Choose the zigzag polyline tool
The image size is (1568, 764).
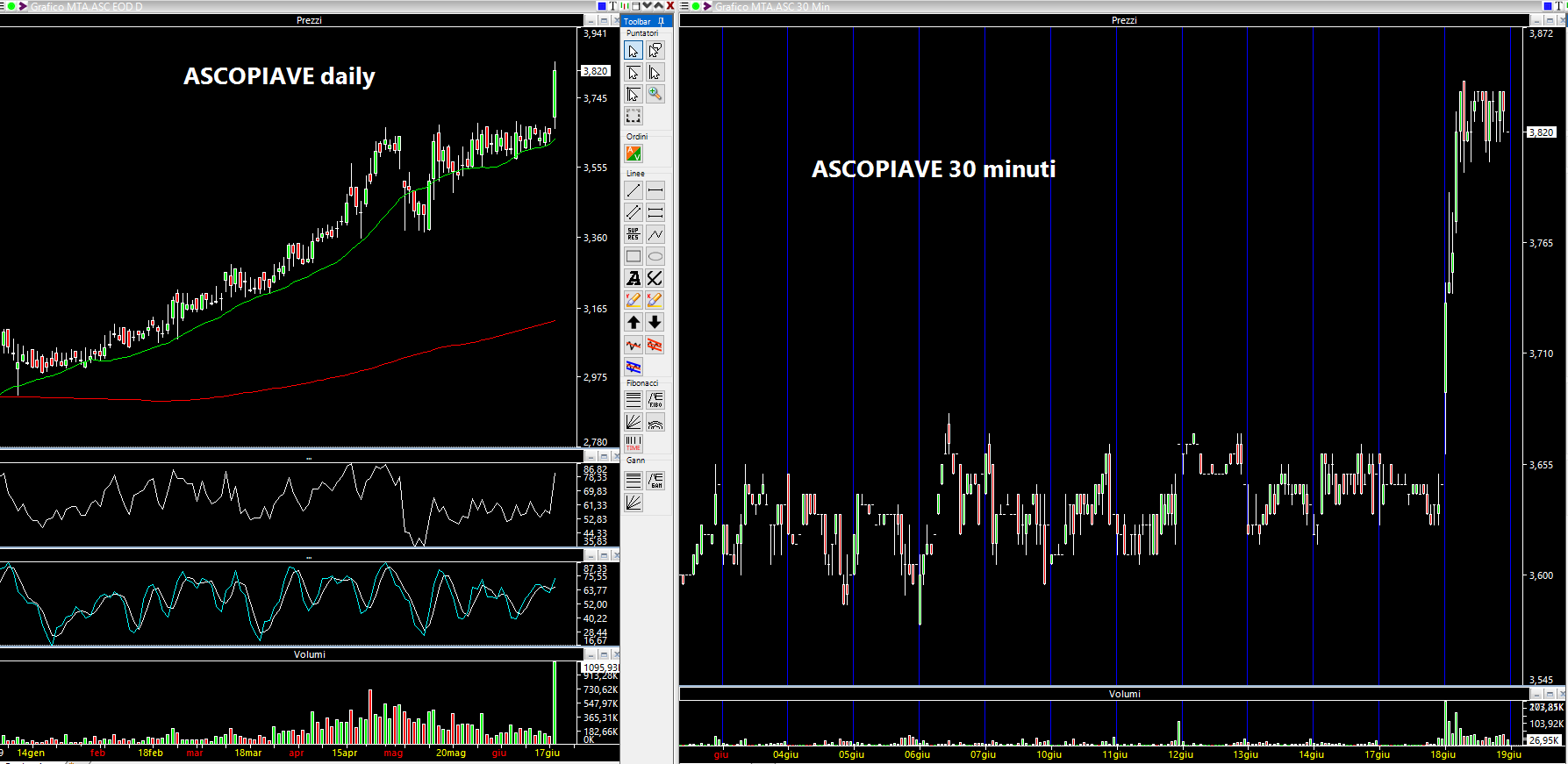pos(655,234)
